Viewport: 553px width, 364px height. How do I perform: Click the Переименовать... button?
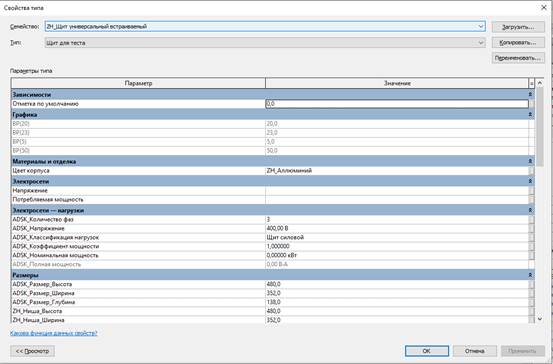click(518, 58)
